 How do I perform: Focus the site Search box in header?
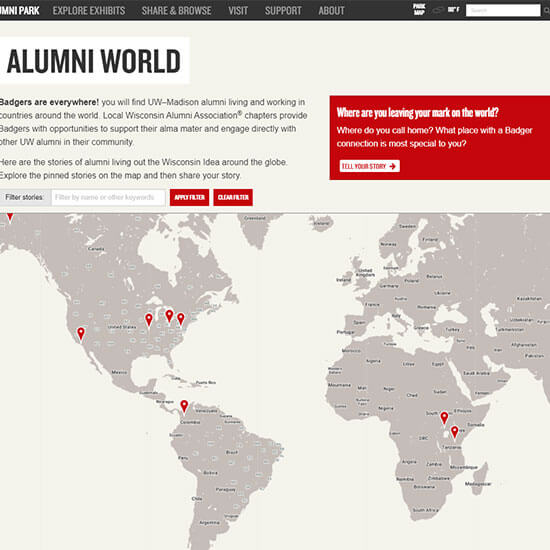pyautogui.click(x=503, y=11)
